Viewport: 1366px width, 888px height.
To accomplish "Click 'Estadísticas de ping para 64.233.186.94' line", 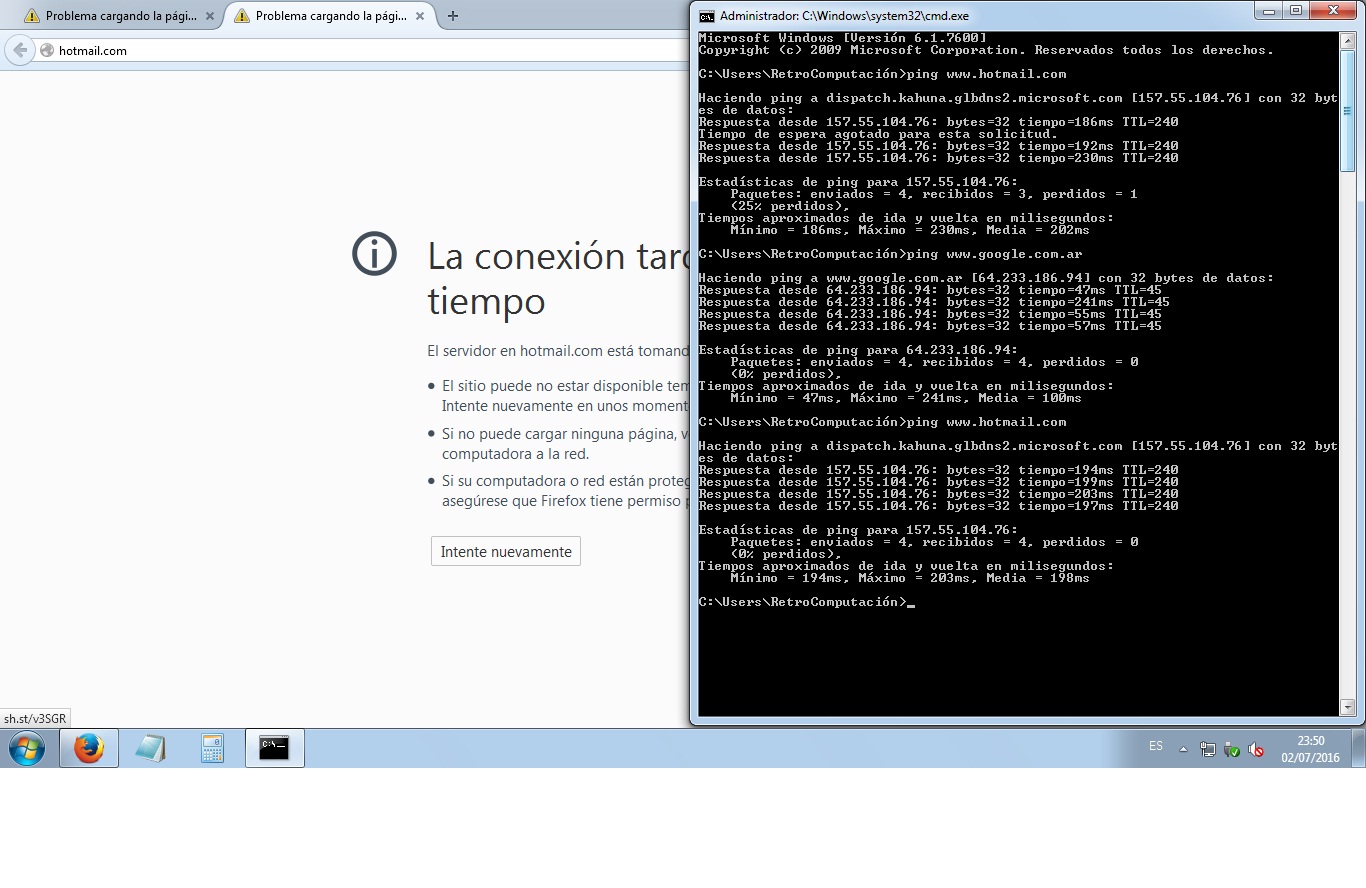I will [858, 350].
